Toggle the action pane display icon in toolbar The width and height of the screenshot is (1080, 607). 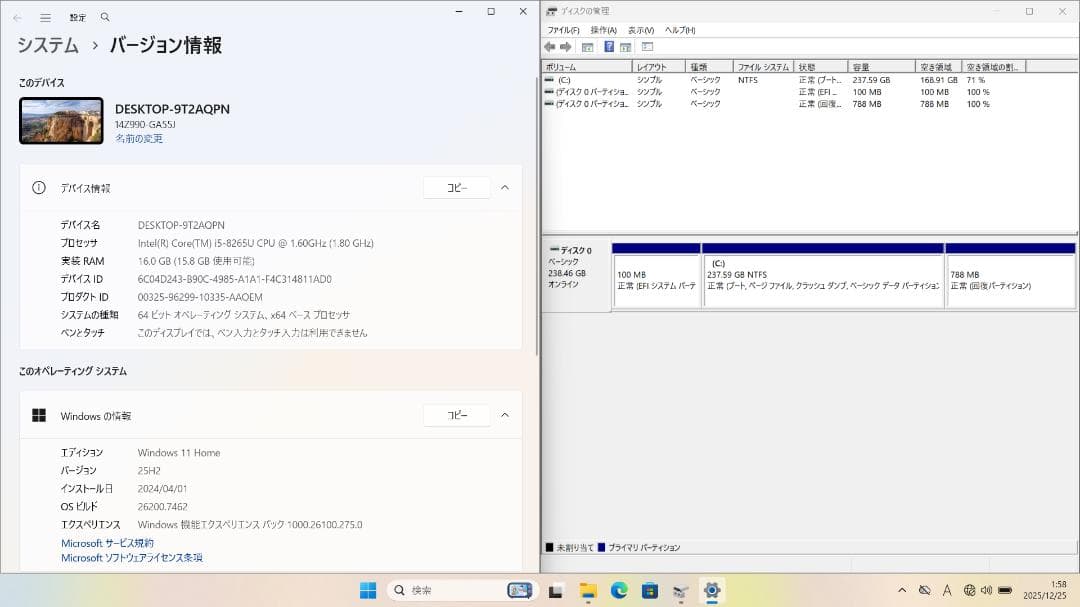645,46
